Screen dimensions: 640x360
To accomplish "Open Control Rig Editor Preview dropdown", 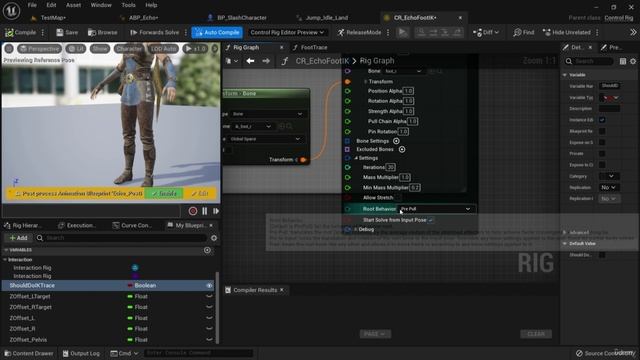I will pyautogui.click(x=287, y=32).
